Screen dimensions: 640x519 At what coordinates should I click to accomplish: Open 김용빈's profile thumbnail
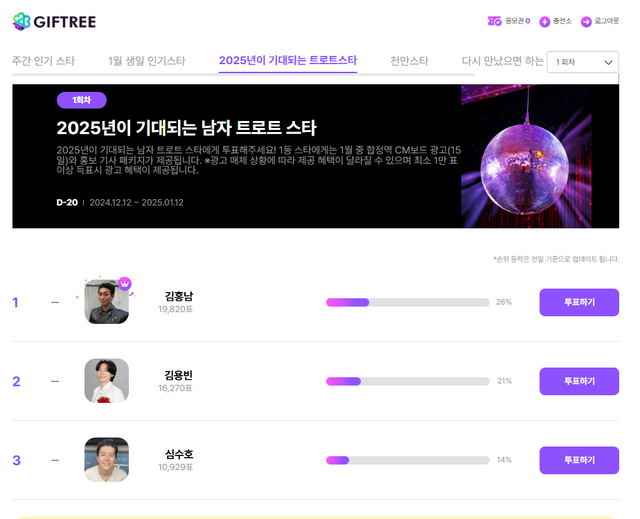pyautogui.click(x=107, y=381)
